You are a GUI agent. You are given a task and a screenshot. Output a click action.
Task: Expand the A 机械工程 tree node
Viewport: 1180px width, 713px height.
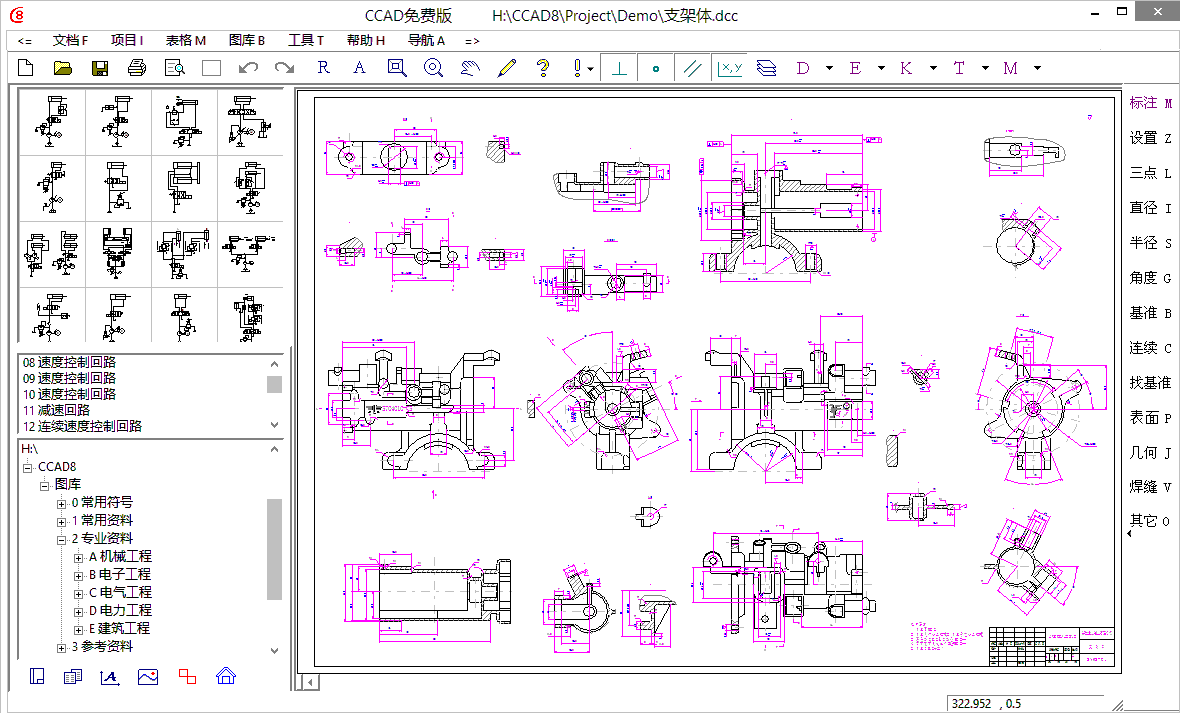click(x=79, y=557)
